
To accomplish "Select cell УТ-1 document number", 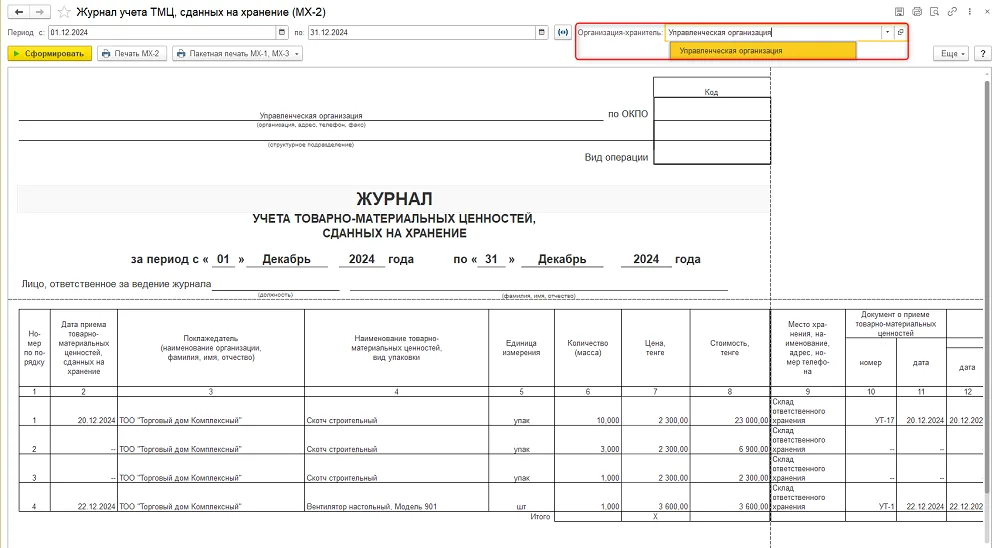I will 871,498.
